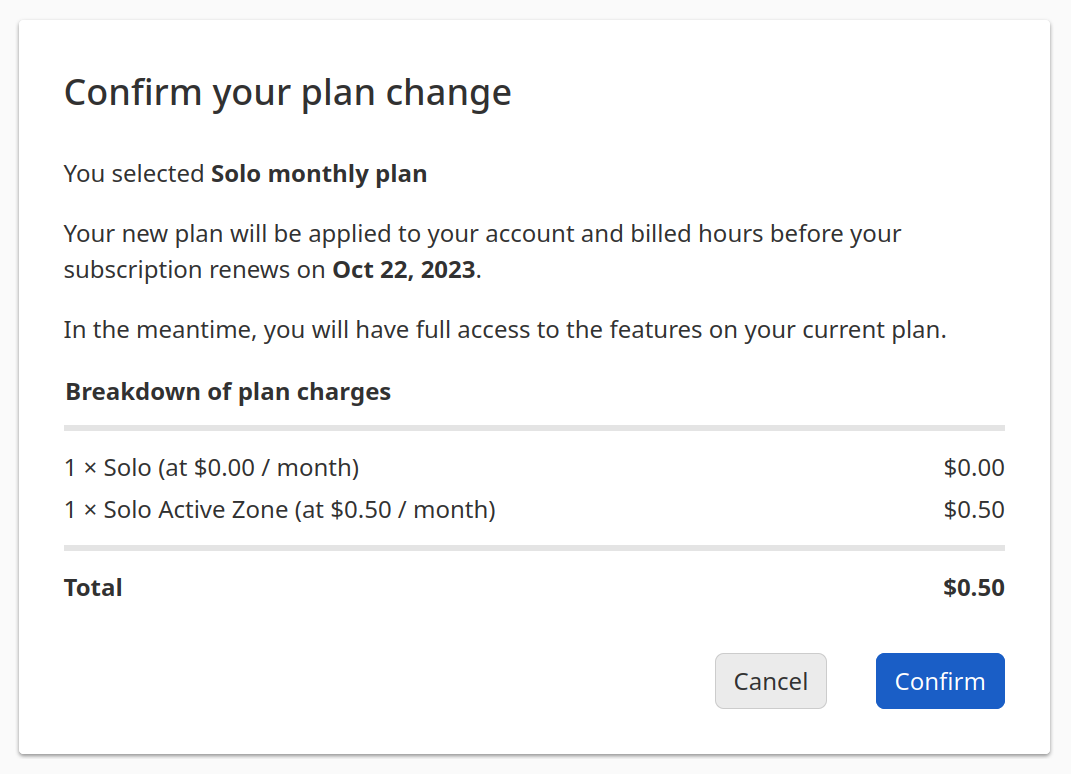Screen dimensions: 1071x774
Task: Click the bold total amount $0.50
Action: [x=973, y=588]
